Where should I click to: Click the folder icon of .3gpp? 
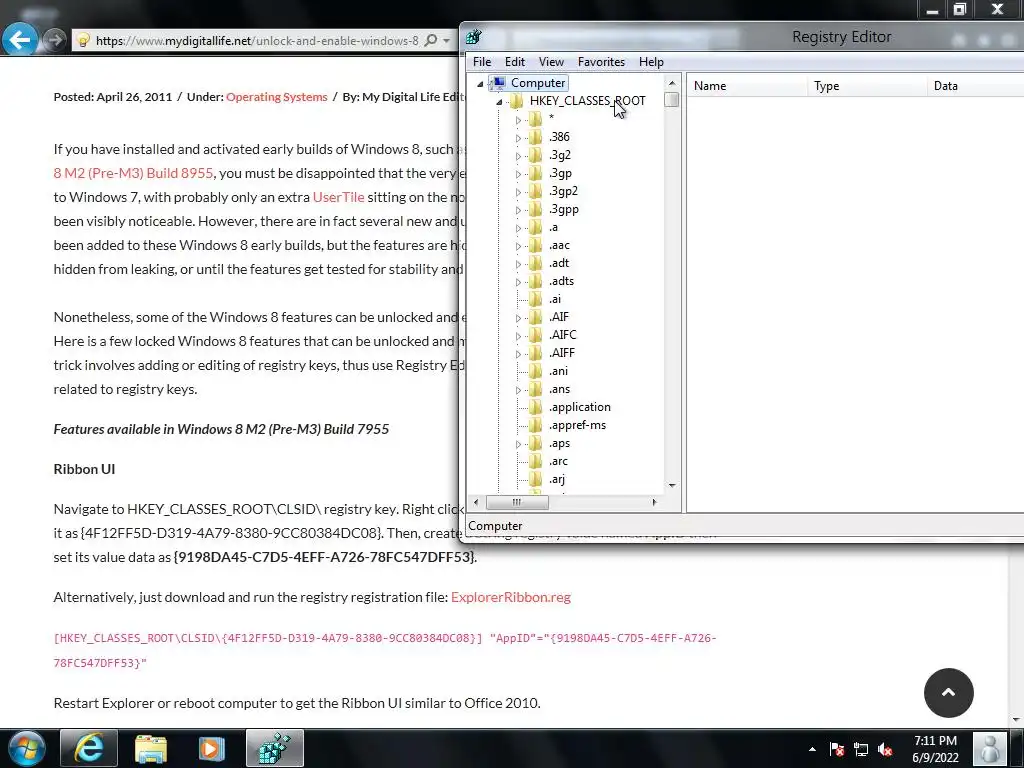pyautogui.click(x=536, y=210)
